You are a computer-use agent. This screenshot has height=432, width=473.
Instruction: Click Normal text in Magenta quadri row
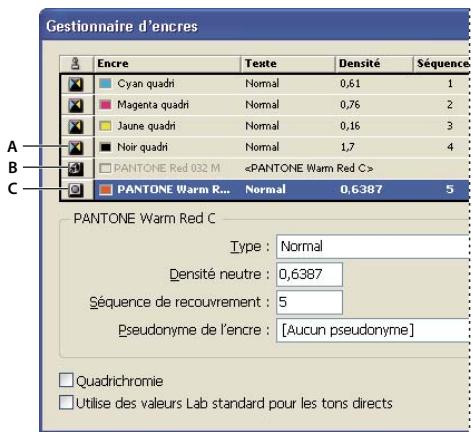click(x=262, y=105)
